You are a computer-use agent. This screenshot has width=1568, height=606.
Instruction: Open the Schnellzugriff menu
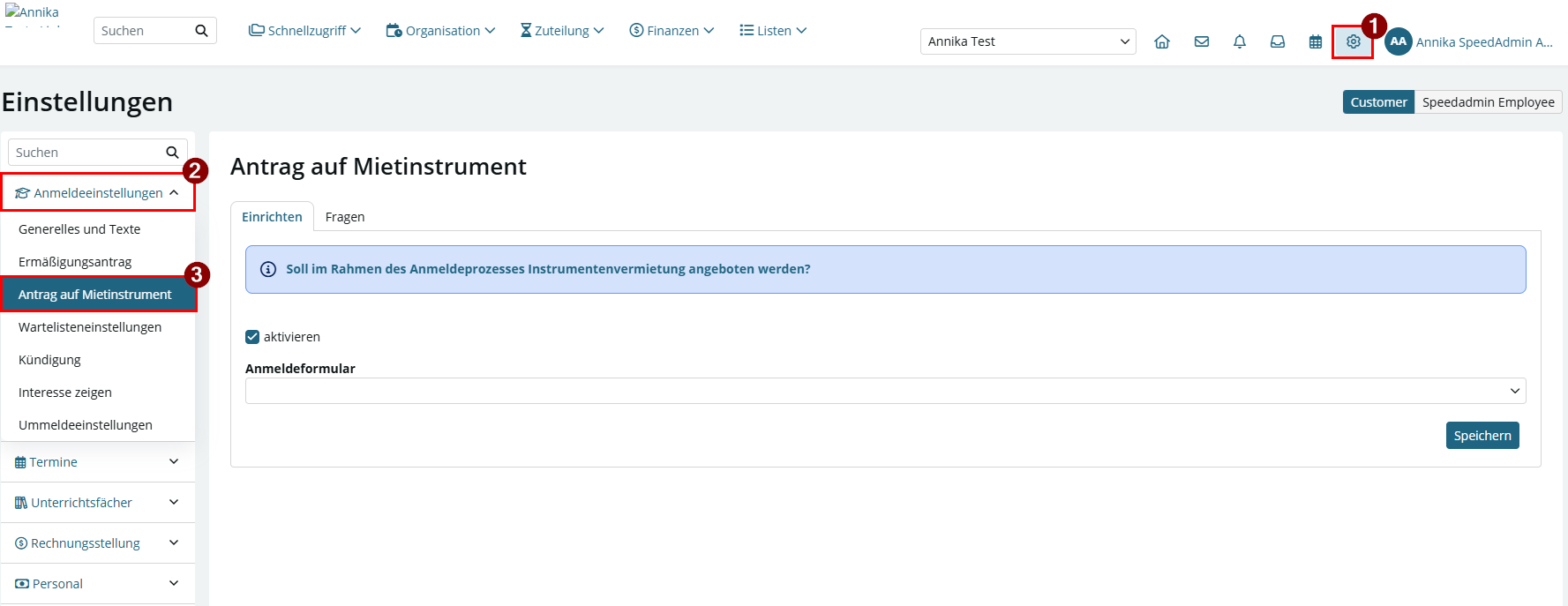pos(304,31)
